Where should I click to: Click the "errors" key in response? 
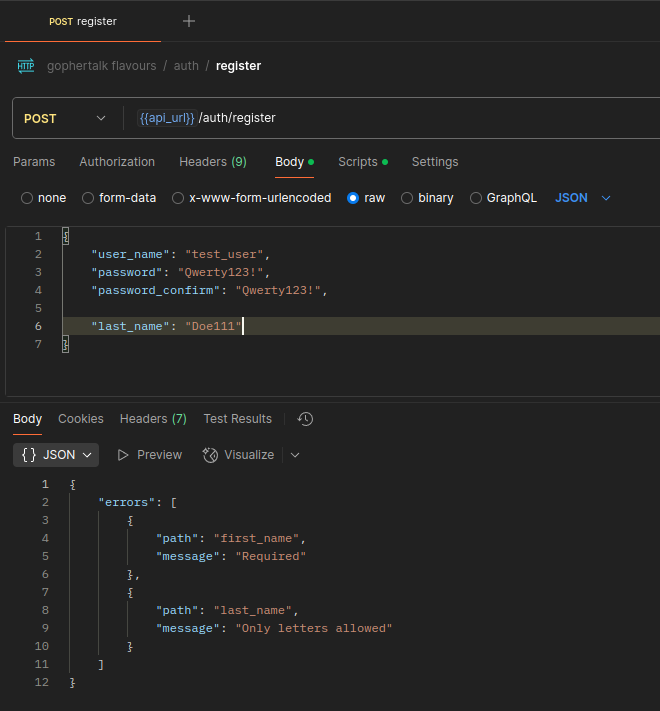click(x=126, y=502)
